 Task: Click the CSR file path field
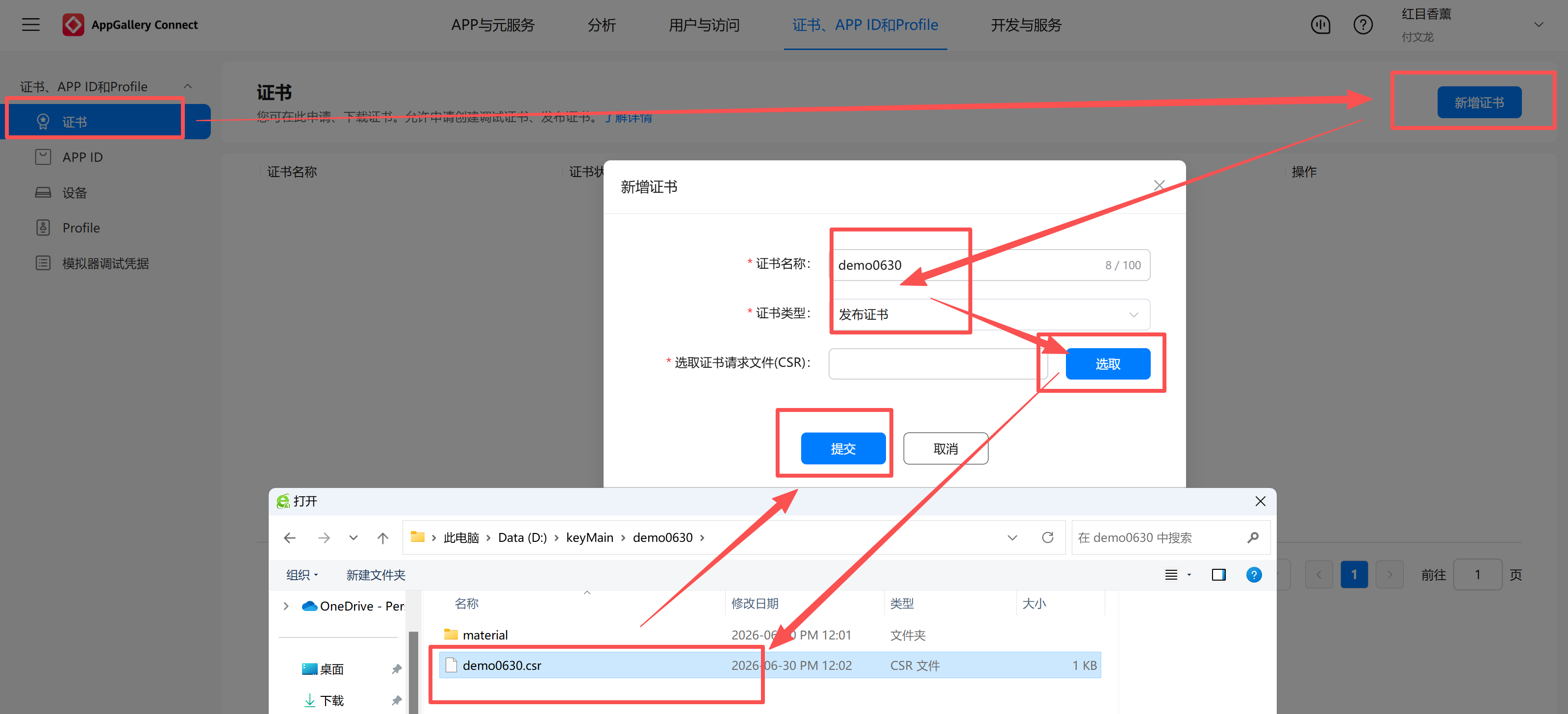938,363
